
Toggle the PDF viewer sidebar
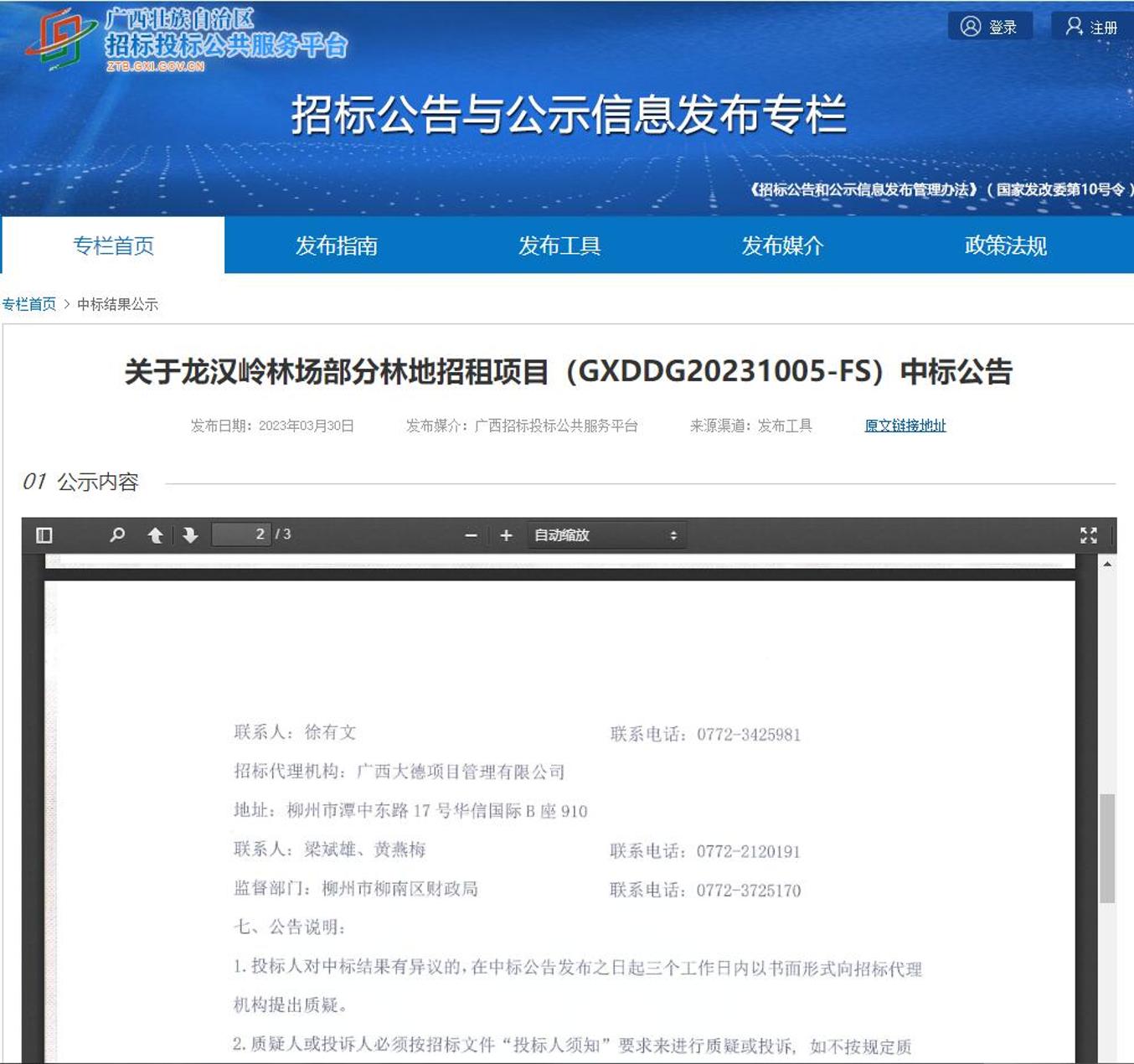(44, 535)
